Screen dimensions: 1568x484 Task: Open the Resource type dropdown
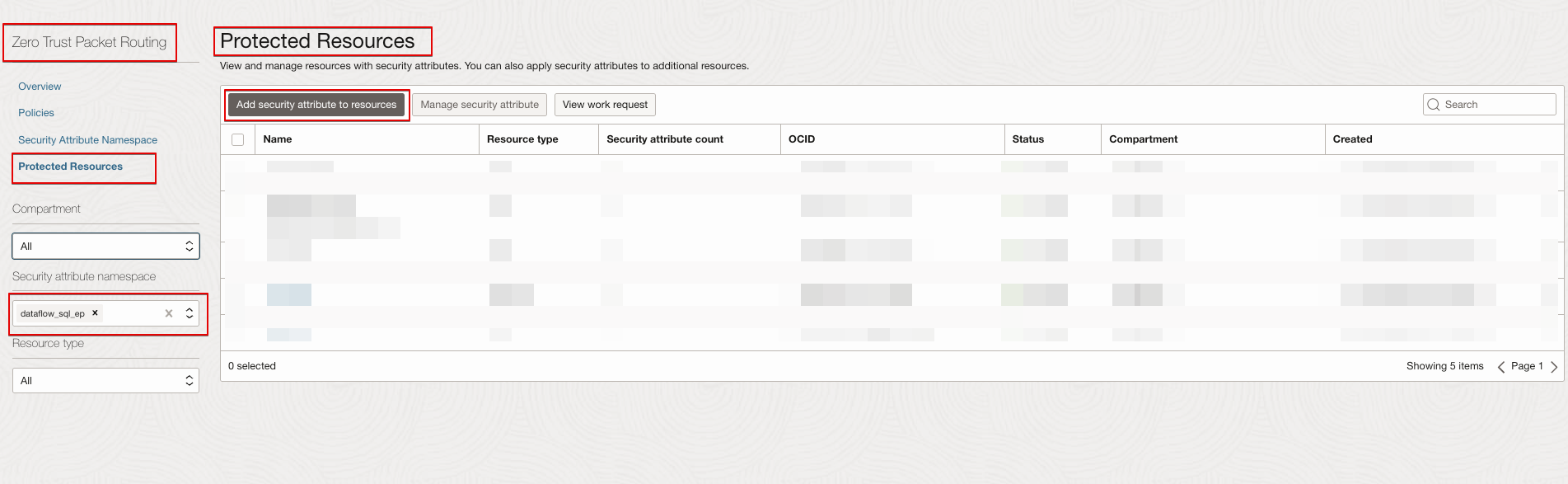pyautogui.click(x=105, y=381)
